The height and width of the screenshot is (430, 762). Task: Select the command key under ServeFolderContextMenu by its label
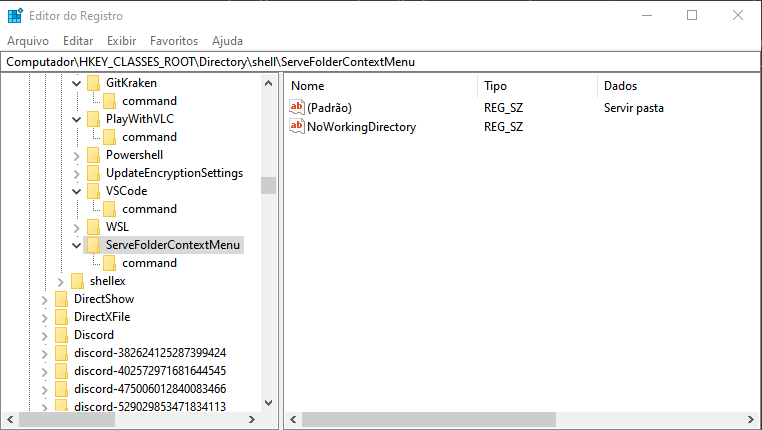point(149,263)
